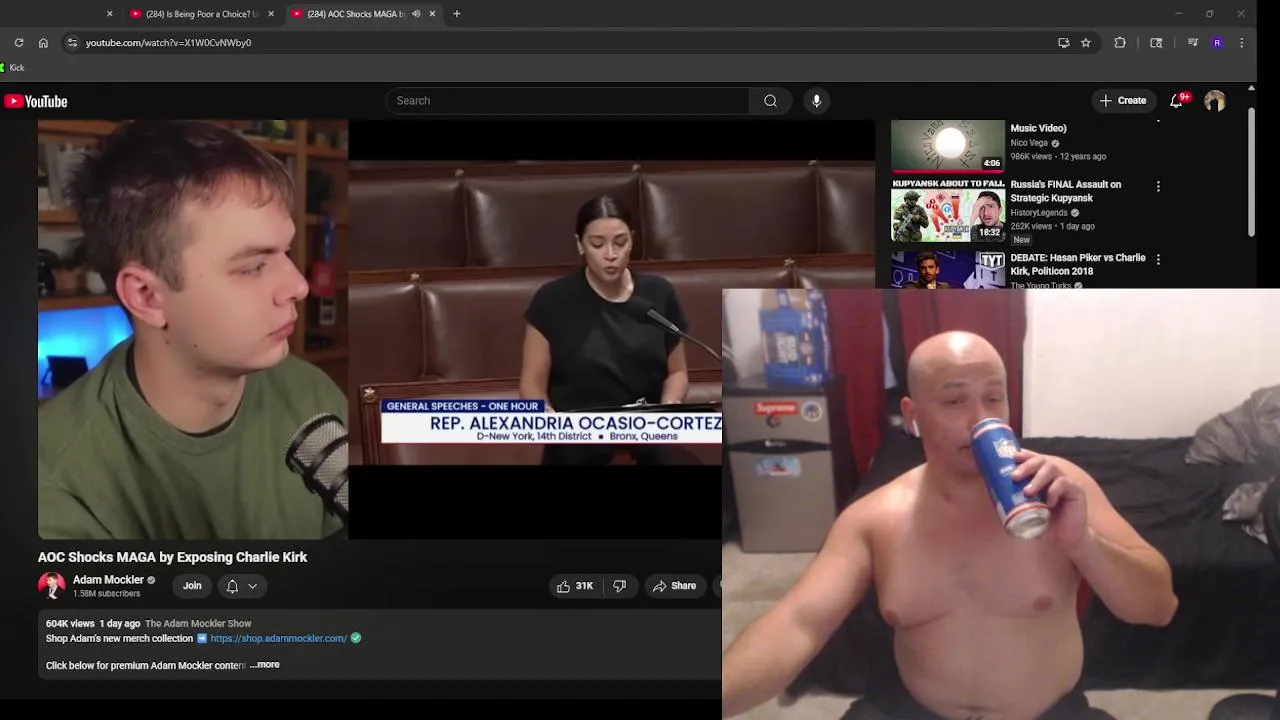Open 'Russia's FINAL Assault on Strategic Kupyansk' title
This screenshot has height=720, width=1280.
click(x=1066, y=191)
